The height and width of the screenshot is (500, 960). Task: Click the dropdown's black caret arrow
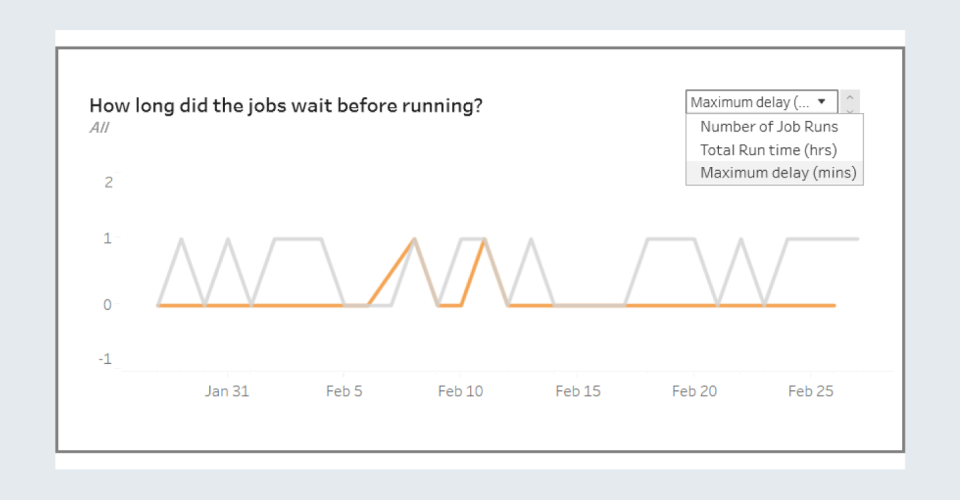(x=821, y=102)
